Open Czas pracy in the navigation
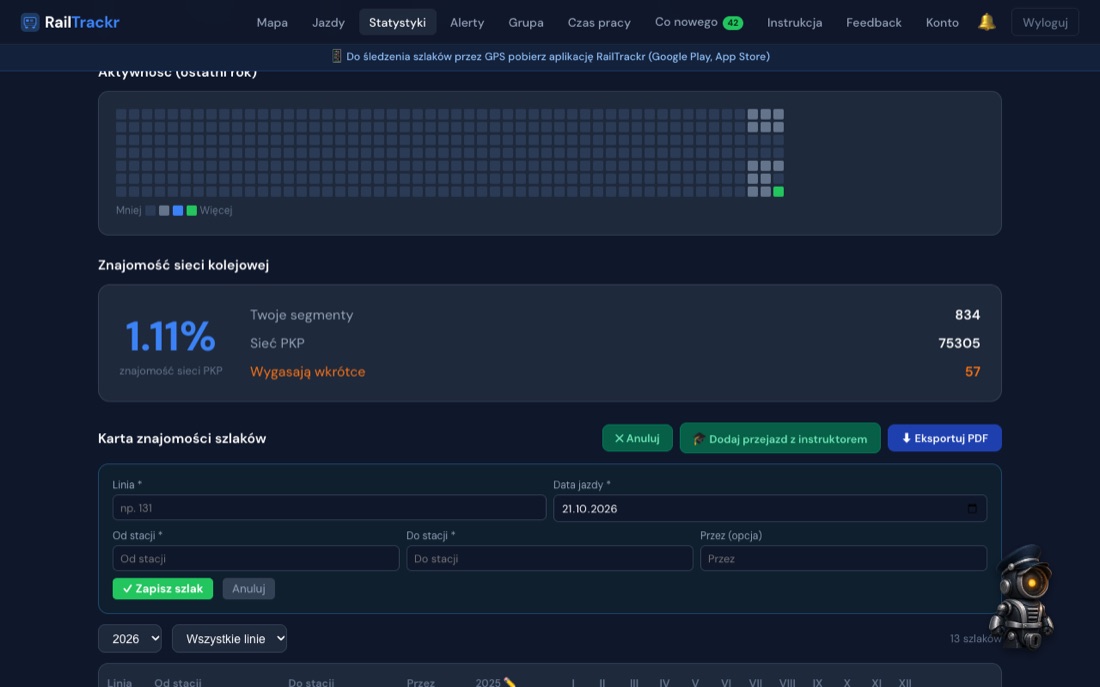 point(599,22)
